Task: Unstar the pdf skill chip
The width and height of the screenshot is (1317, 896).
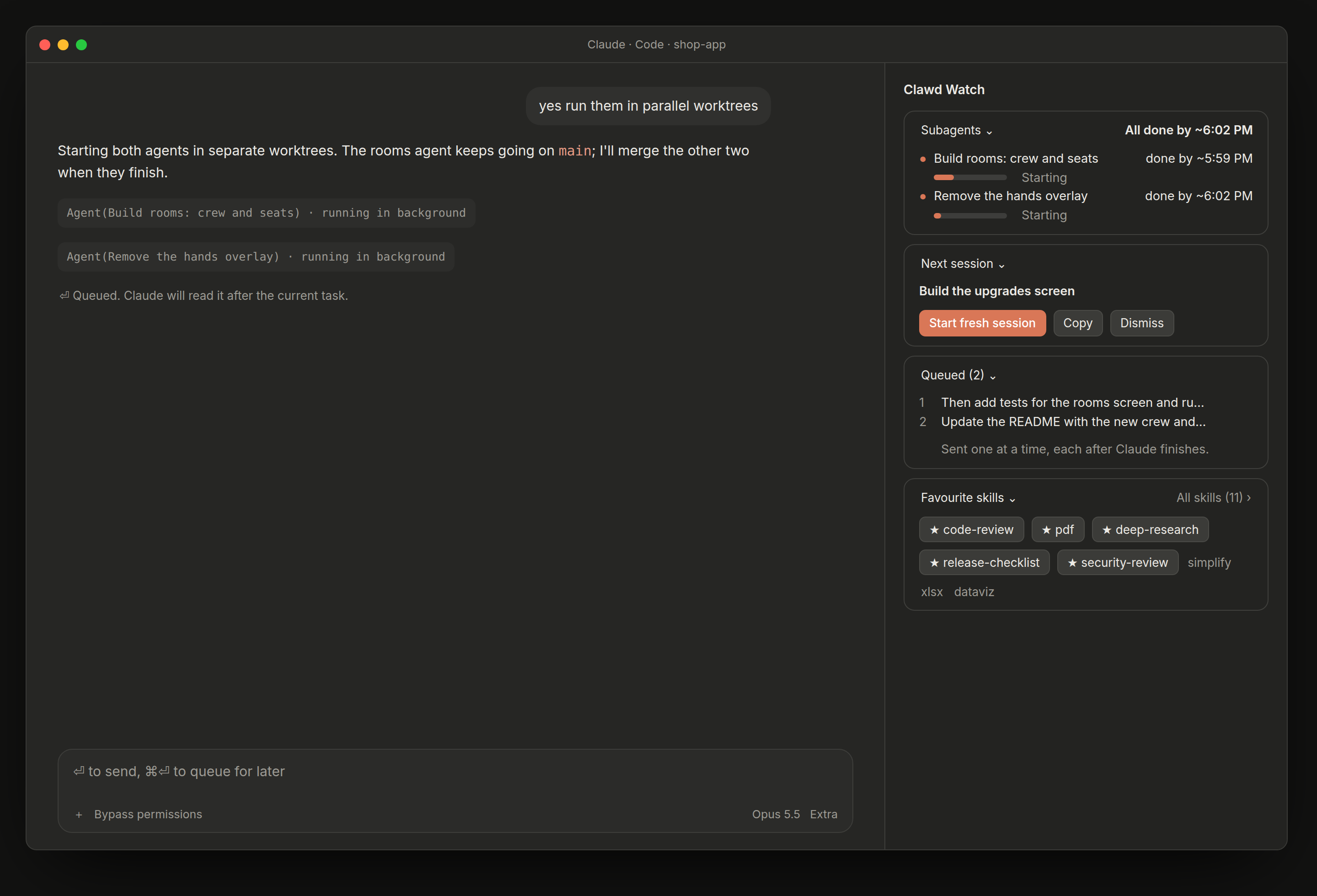Action: pos(1057,529)
